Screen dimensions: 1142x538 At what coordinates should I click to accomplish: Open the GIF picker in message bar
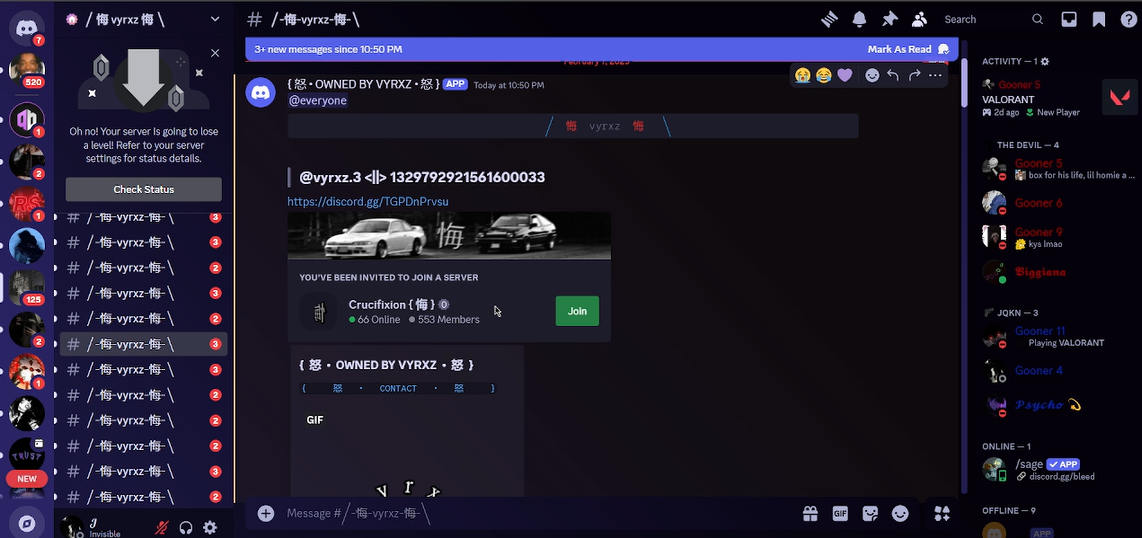(x=840, y=513)
